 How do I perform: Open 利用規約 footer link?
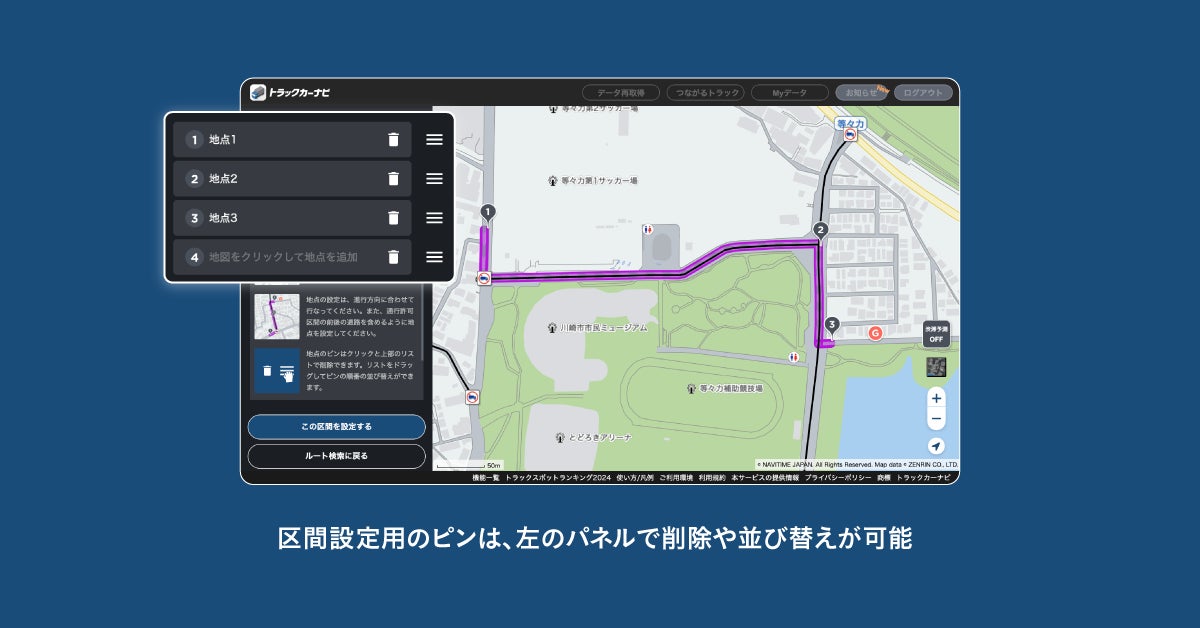pos(712,478)
